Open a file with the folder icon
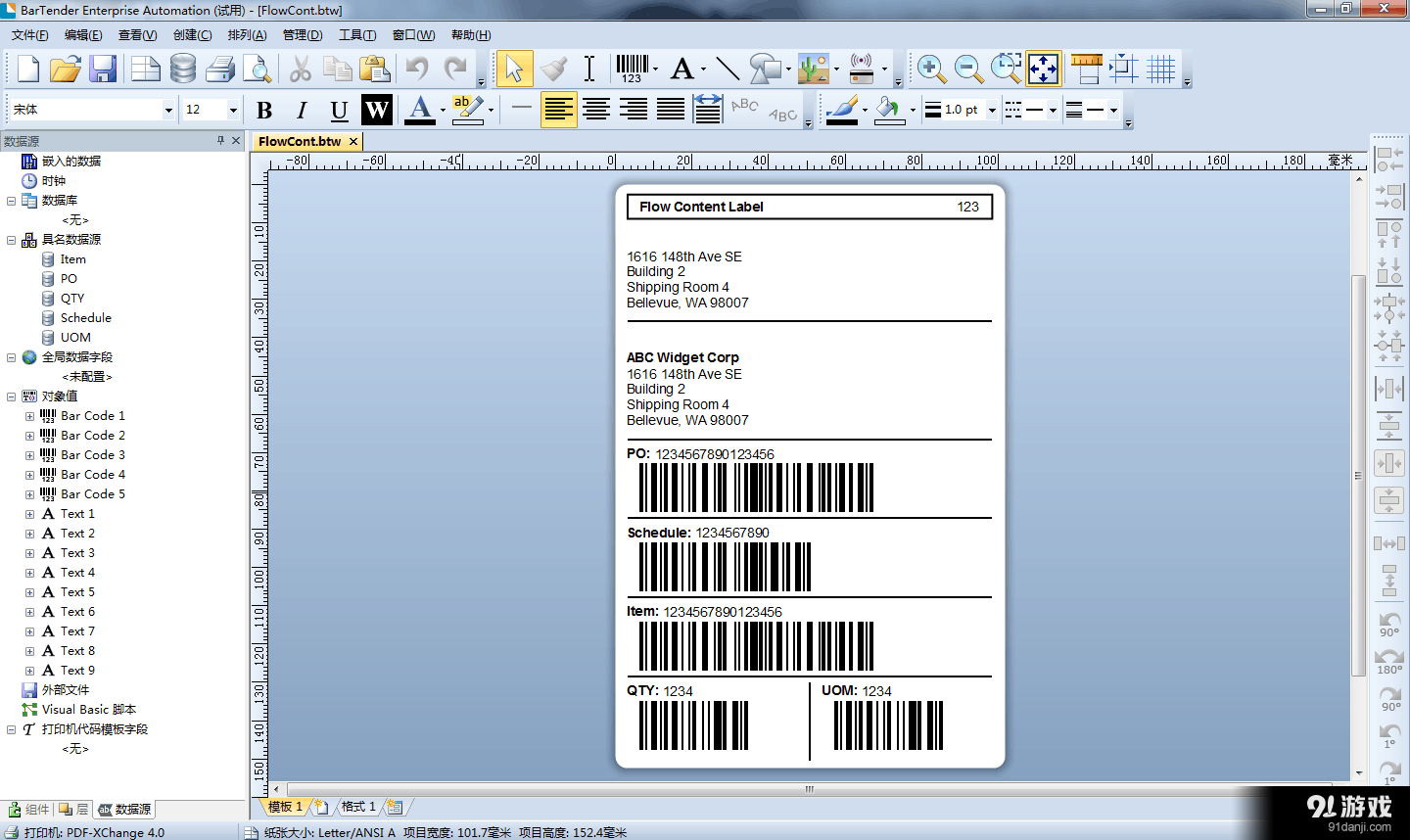 pos(66,69)
